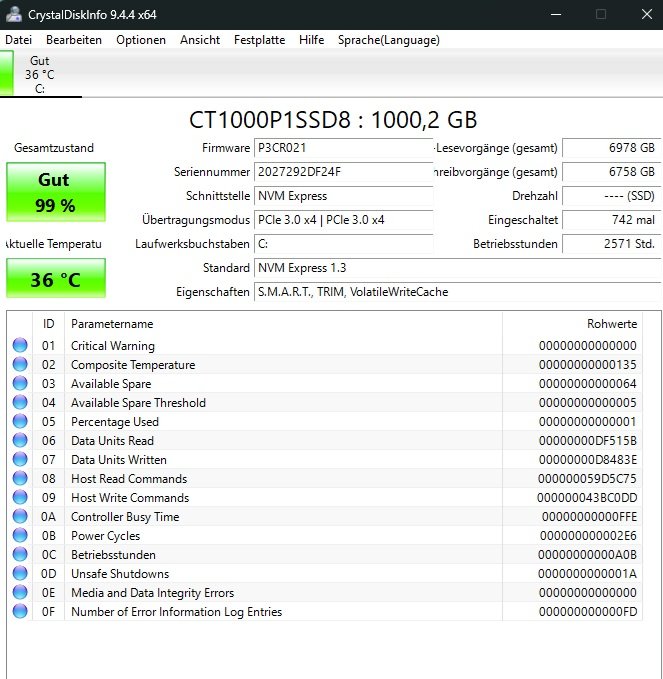Click the Rohwerte column header
Viewport: 663px width, 679px height.
pyautogui.click(x=572, y=324)
